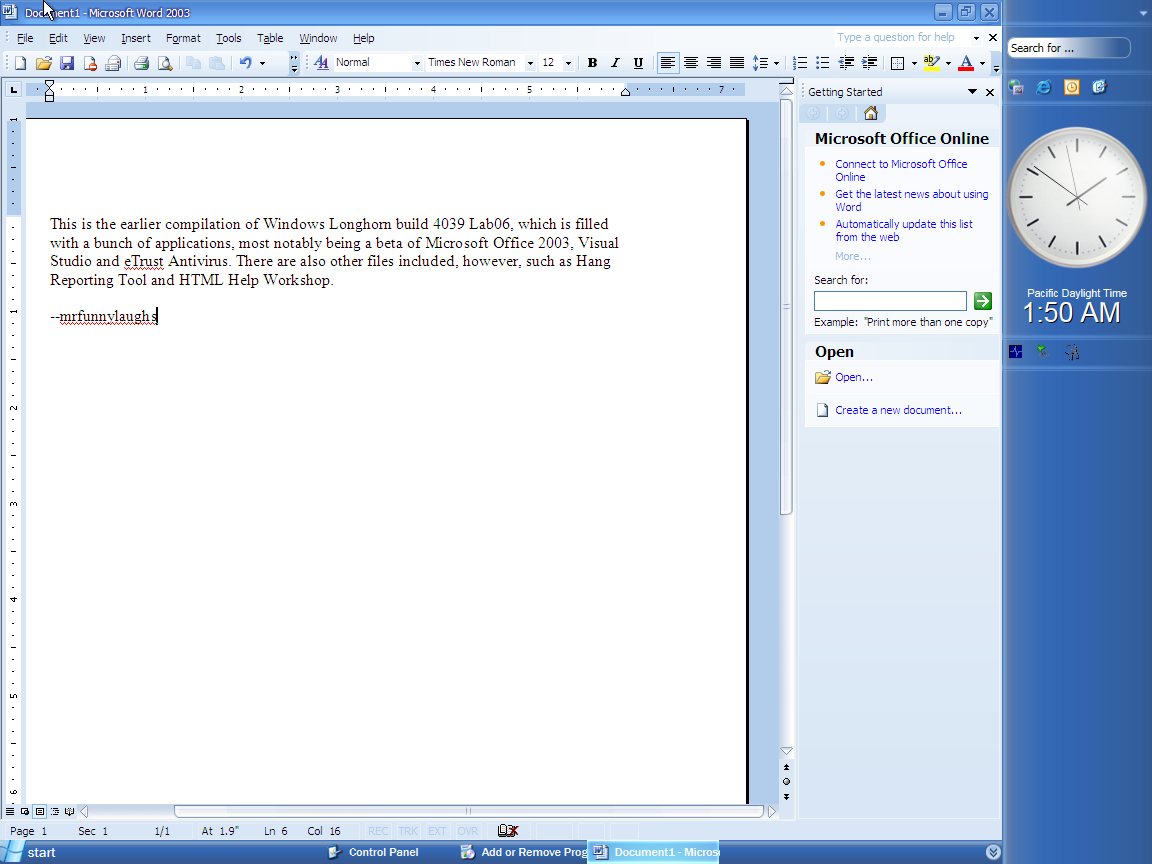Open the Tools menu
1152x864 pixels.
click(x=228, y=38)
